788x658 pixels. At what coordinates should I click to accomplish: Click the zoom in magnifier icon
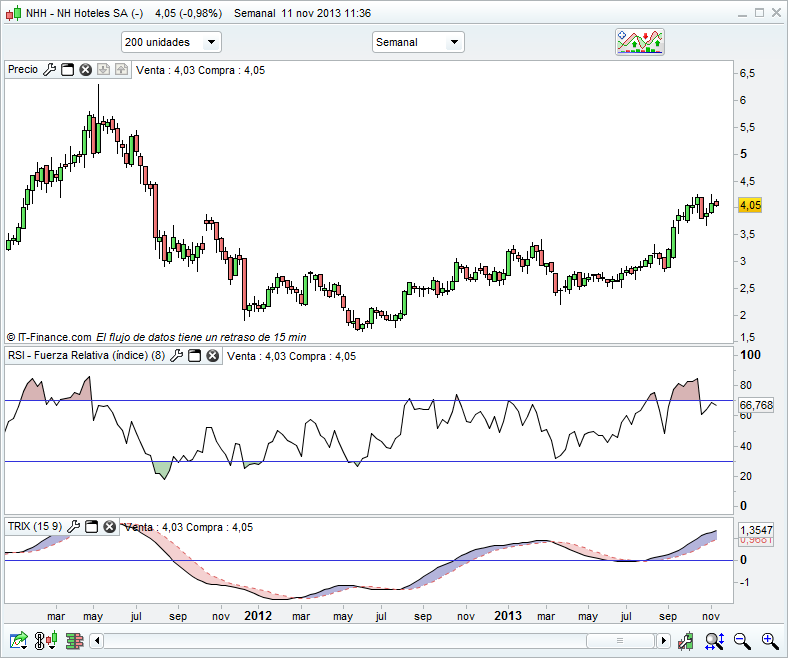(769, 640)
